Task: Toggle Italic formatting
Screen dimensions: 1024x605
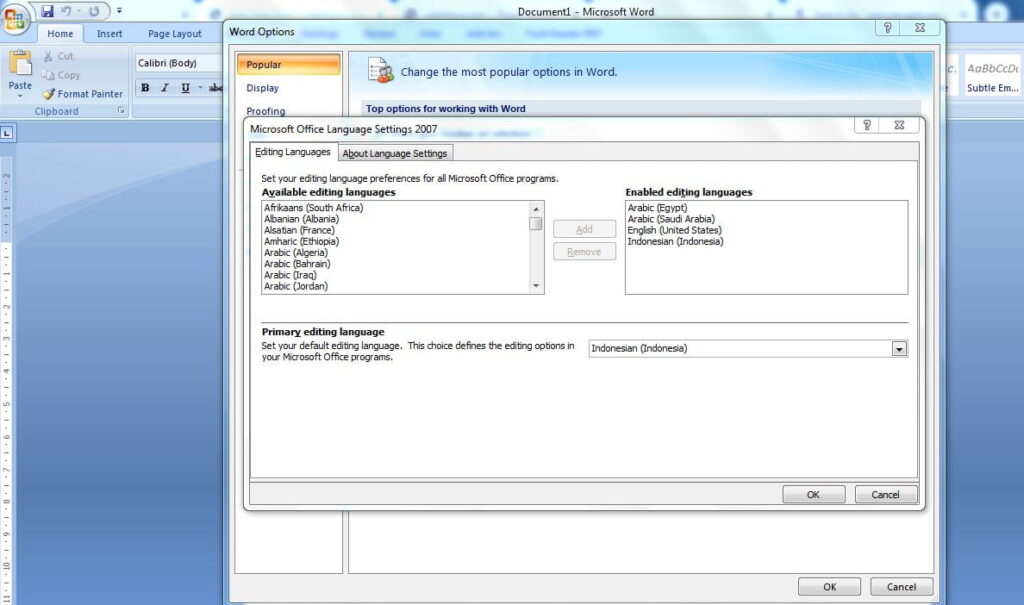Action: (x=165, y=88)
